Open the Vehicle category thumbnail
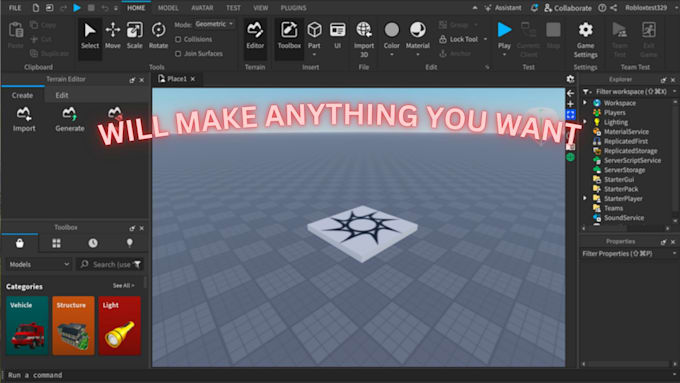The image size is (680, 383). coord(27,325)
